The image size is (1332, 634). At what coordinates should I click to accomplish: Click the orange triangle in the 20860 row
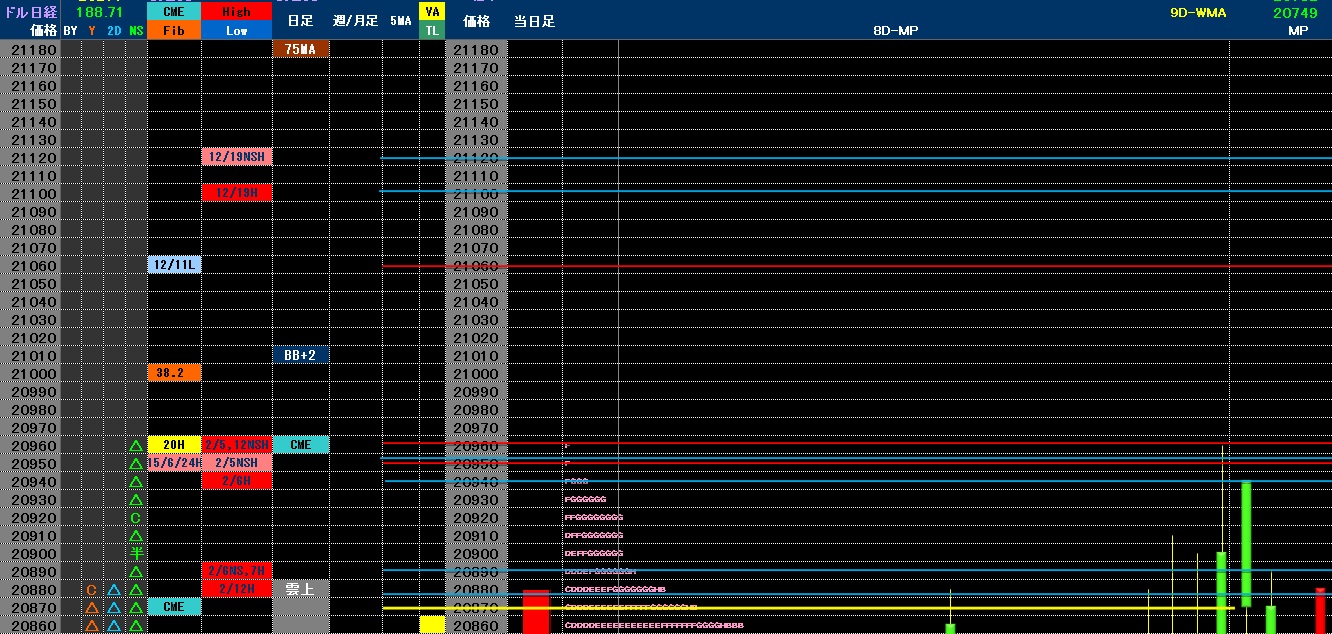click(x=91, y=625)
